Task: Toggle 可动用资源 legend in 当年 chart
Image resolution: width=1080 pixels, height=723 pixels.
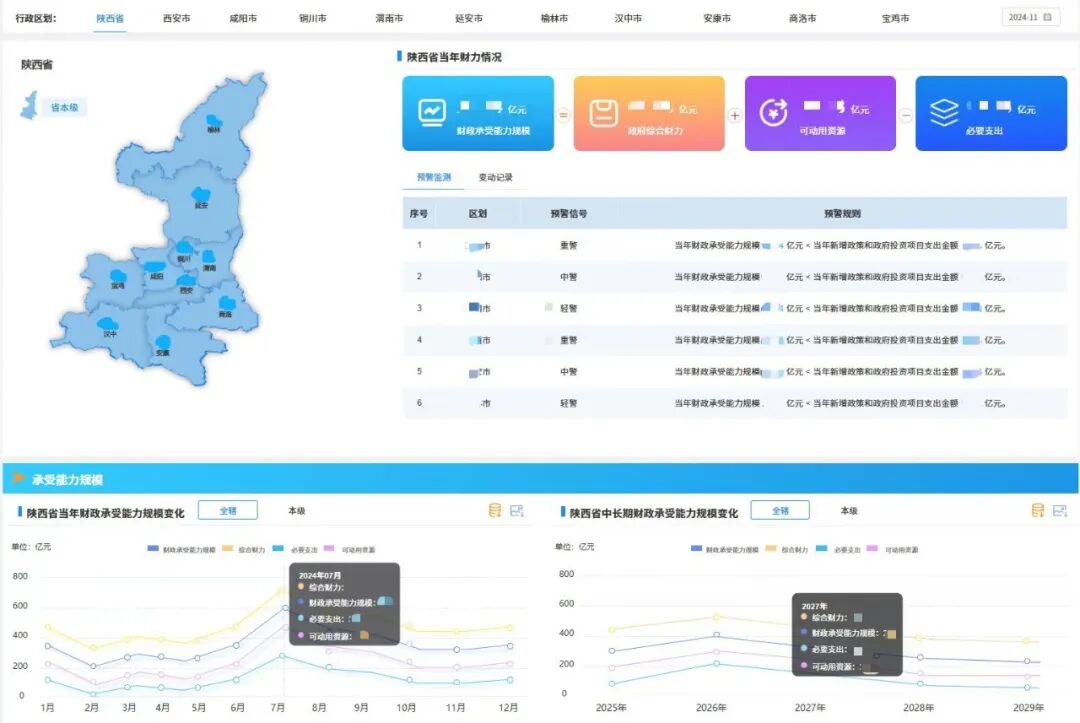Action: 350,549
